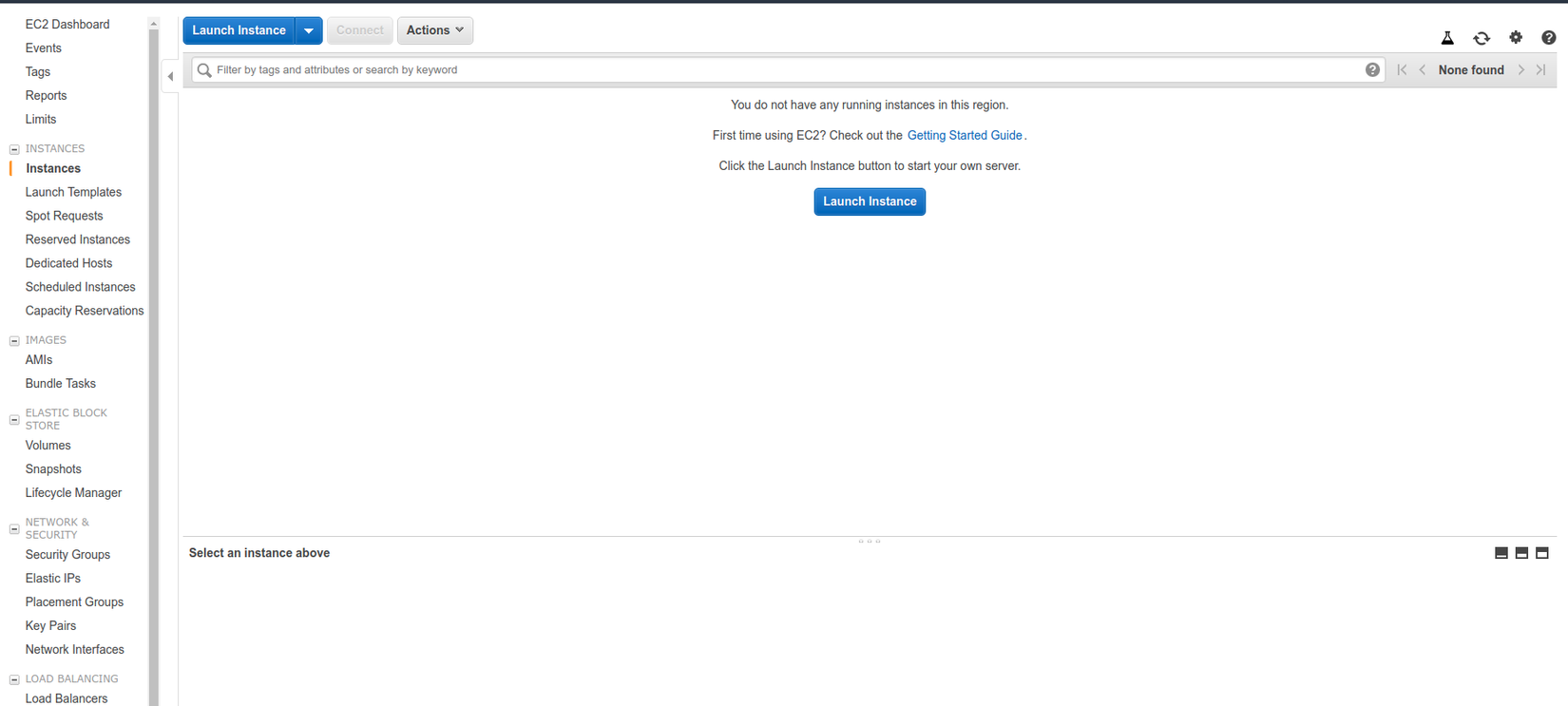Select Instances in the sidebar
Screen dimensions: 1568x706
point(53,168)
